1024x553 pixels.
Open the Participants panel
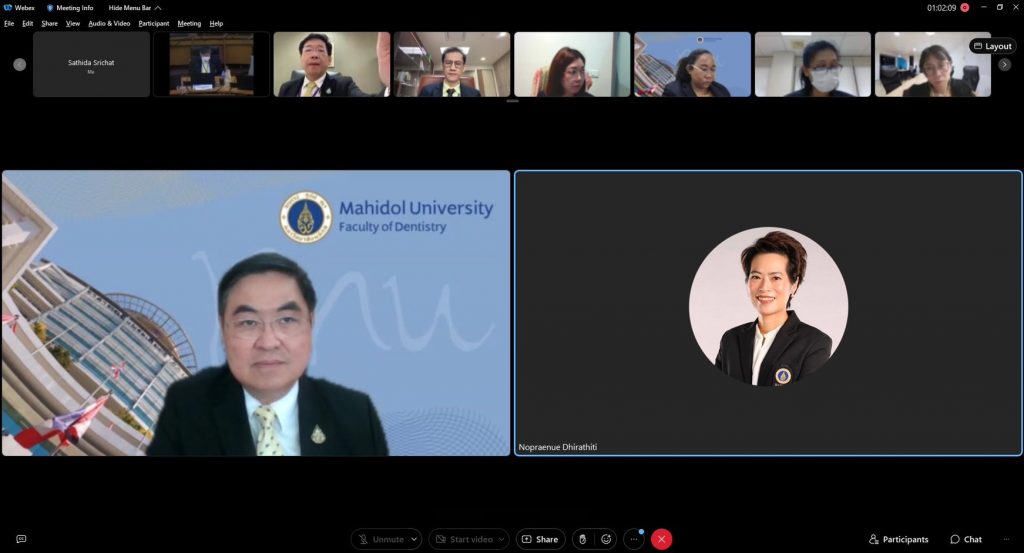pos(898,539)
